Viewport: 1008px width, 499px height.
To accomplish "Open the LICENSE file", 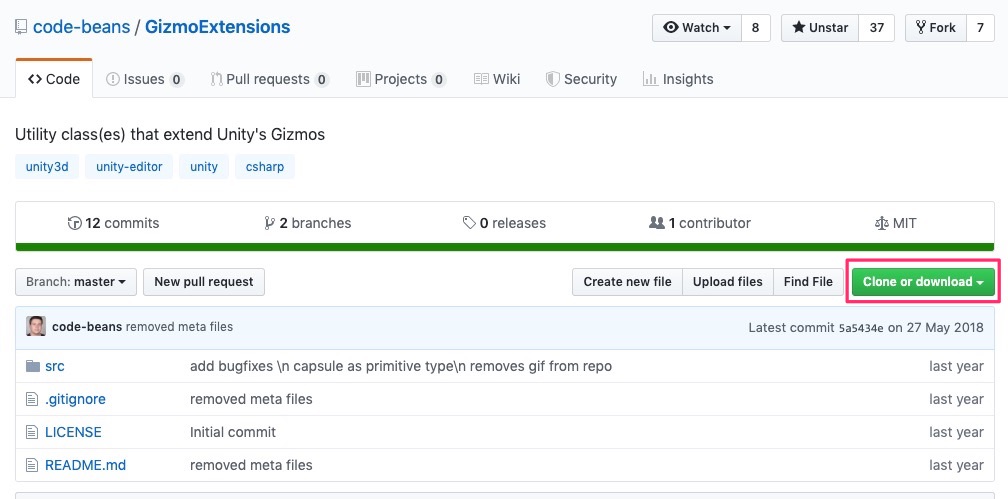I will (73, 432).
